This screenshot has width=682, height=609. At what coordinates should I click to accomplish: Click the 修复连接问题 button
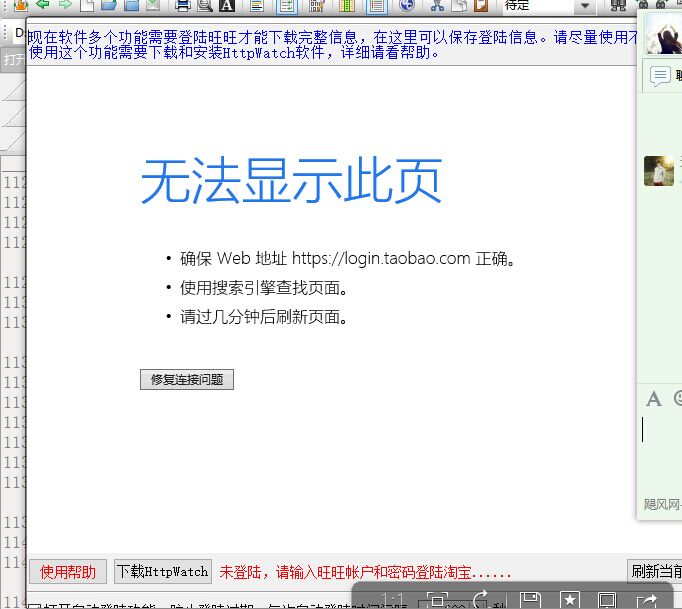(186, 380)
